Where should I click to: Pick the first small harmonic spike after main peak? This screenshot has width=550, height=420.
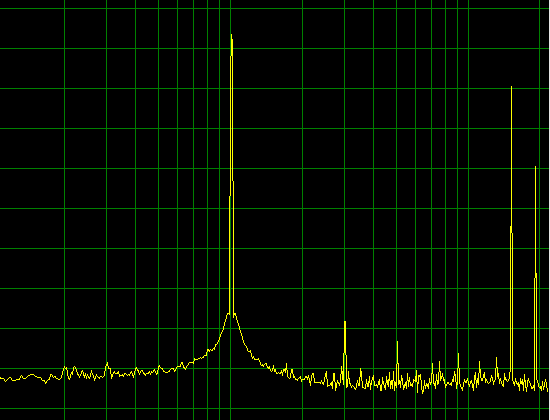click(x=345, y=322)
